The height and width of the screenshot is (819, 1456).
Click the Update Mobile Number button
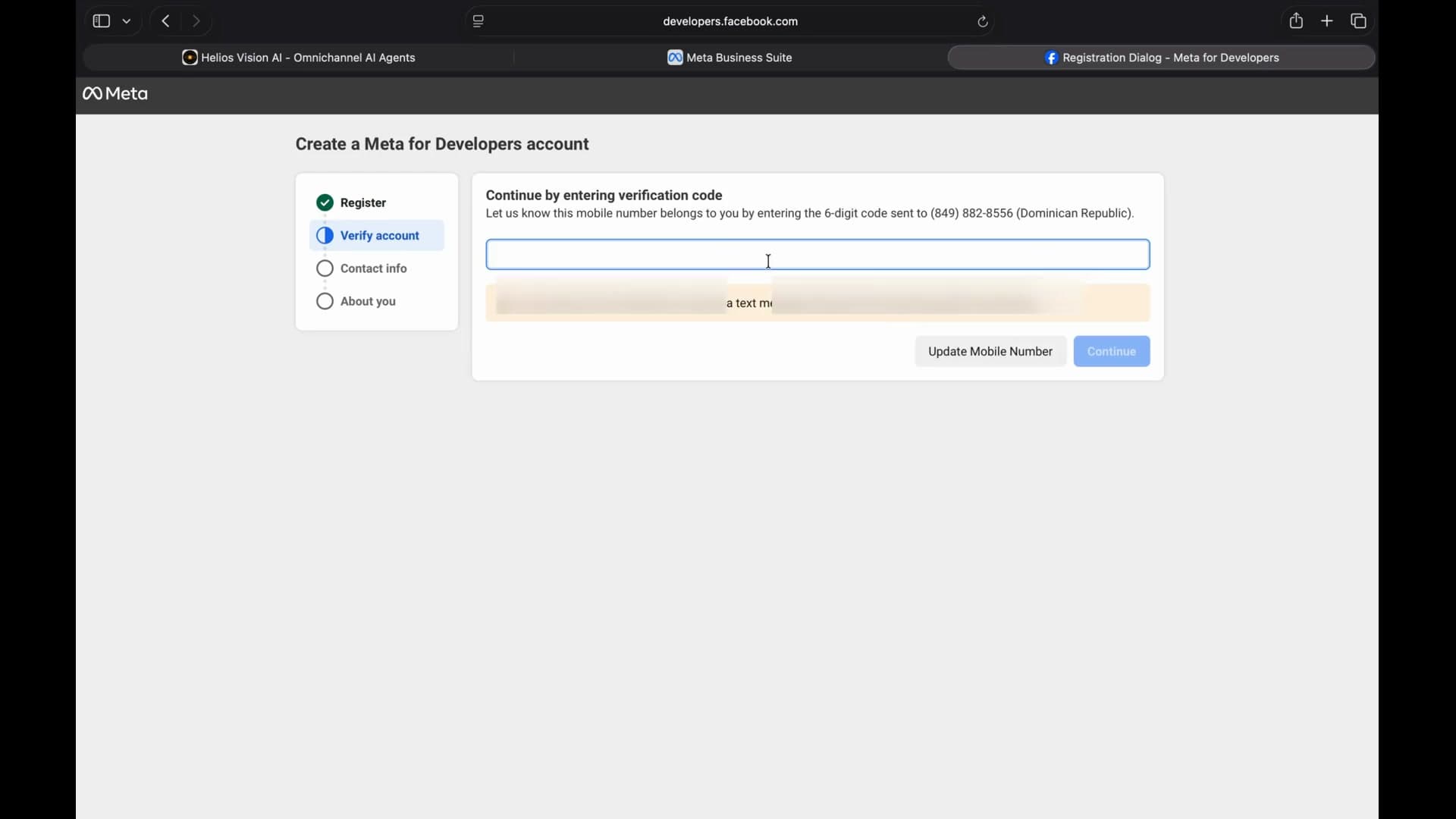pyautogui.click(x=990, y=352)
